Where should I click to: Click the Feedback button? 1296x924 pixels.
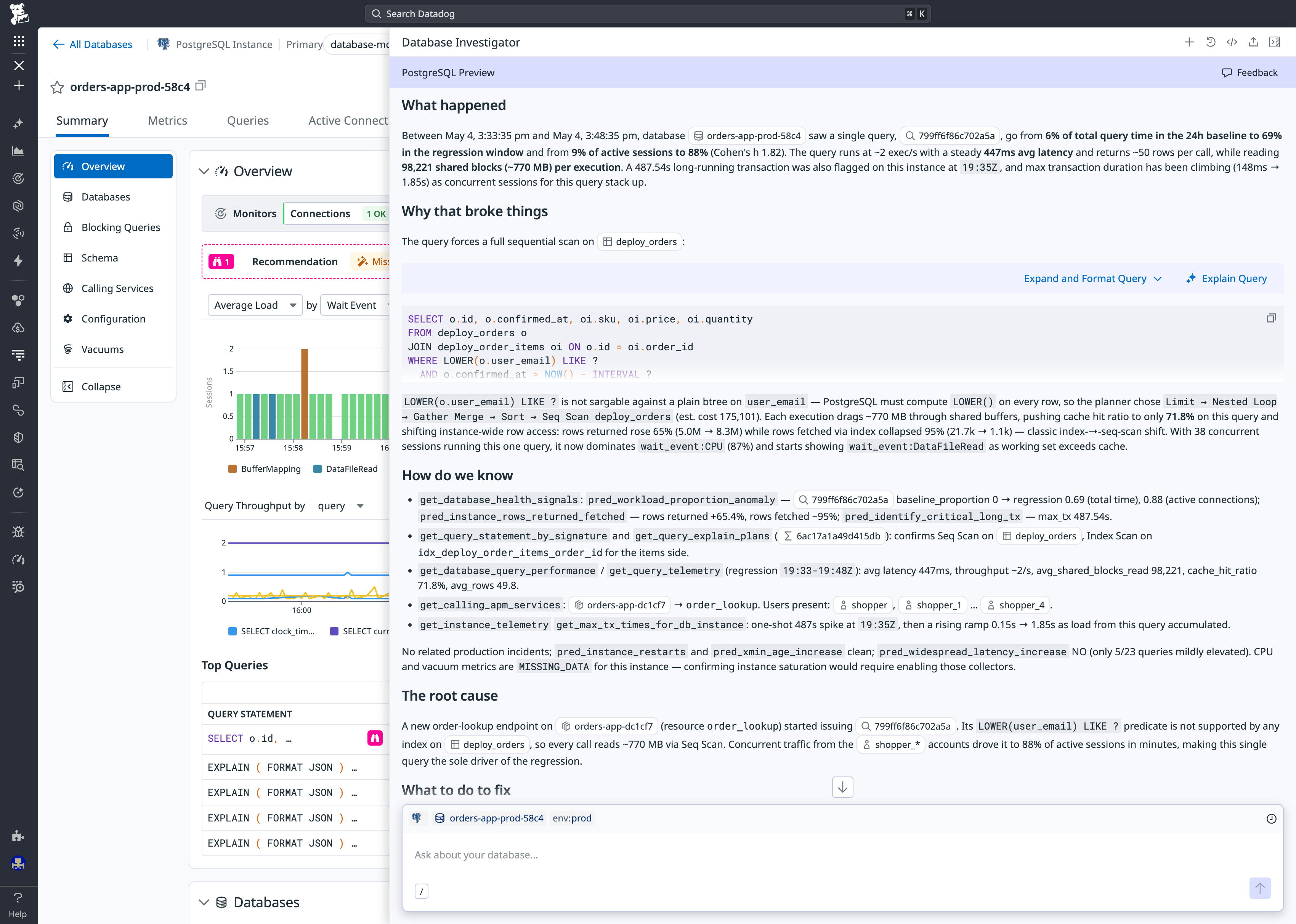point(1250,72)
